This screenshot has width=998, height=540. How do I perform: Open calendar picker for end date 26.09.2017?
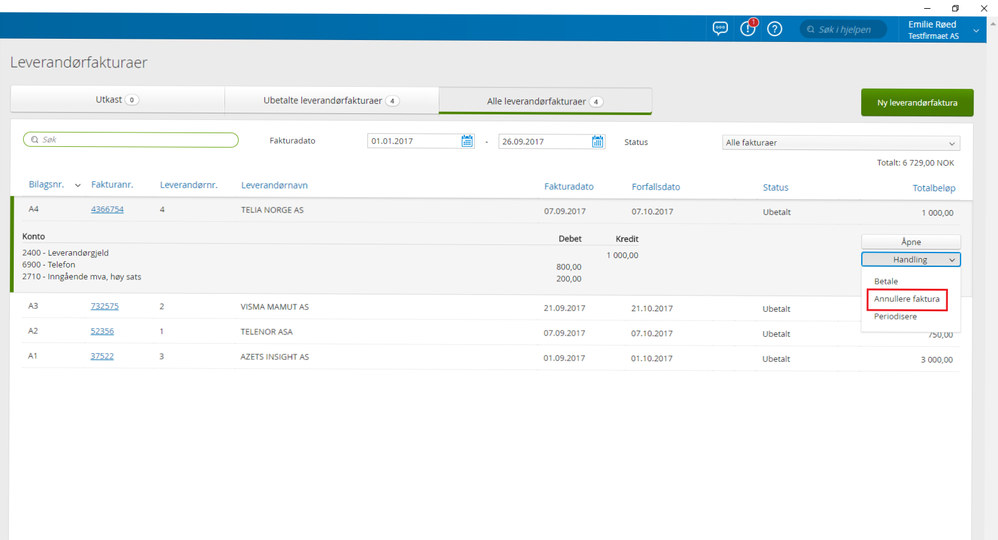coord(598,141)
